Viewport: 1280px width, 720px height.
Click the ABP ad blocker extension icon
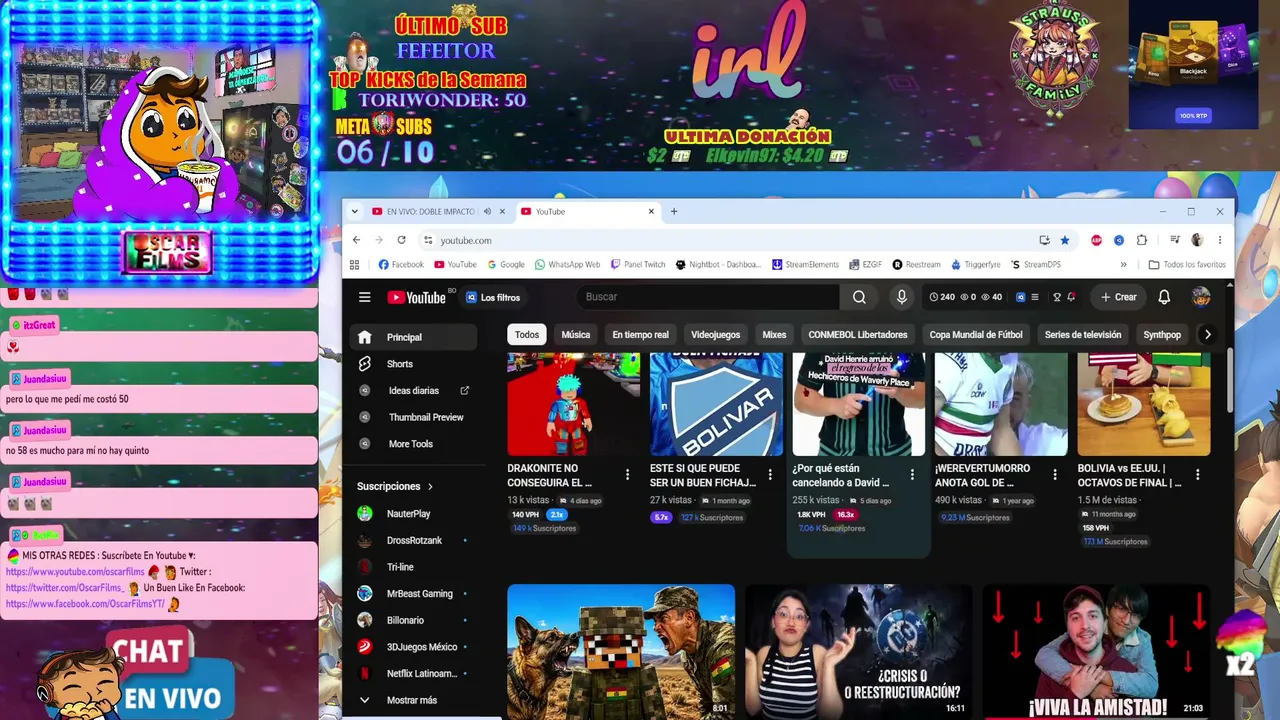[1097, 240]
